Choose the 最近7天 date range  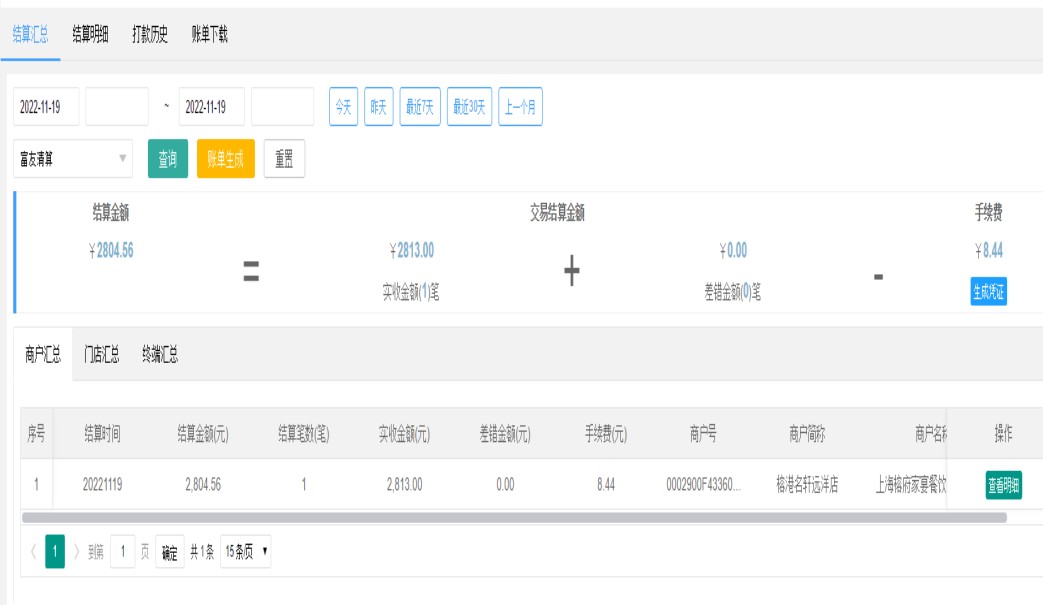coord(419,107)
